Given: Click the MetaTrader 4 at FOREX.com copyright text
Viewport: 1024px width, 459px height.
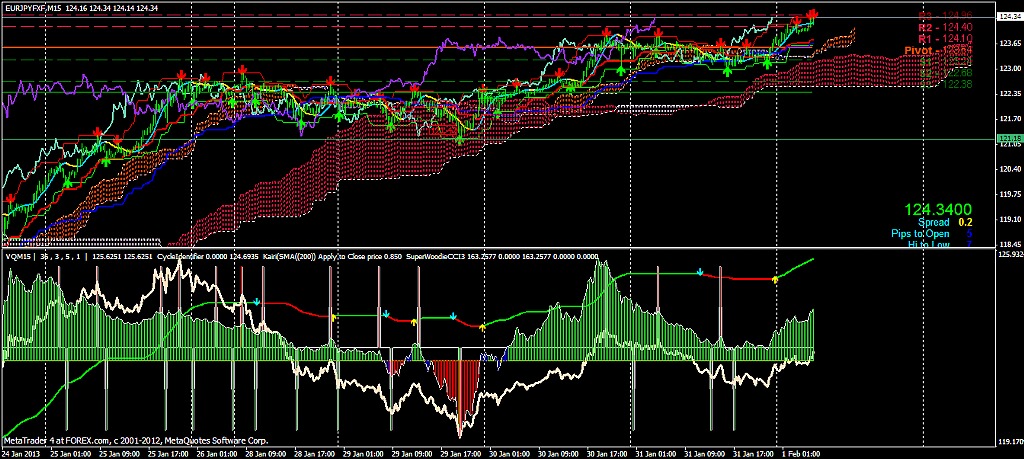Looking at the screenshot, I should pyautogui.click(x=135, y=440).
